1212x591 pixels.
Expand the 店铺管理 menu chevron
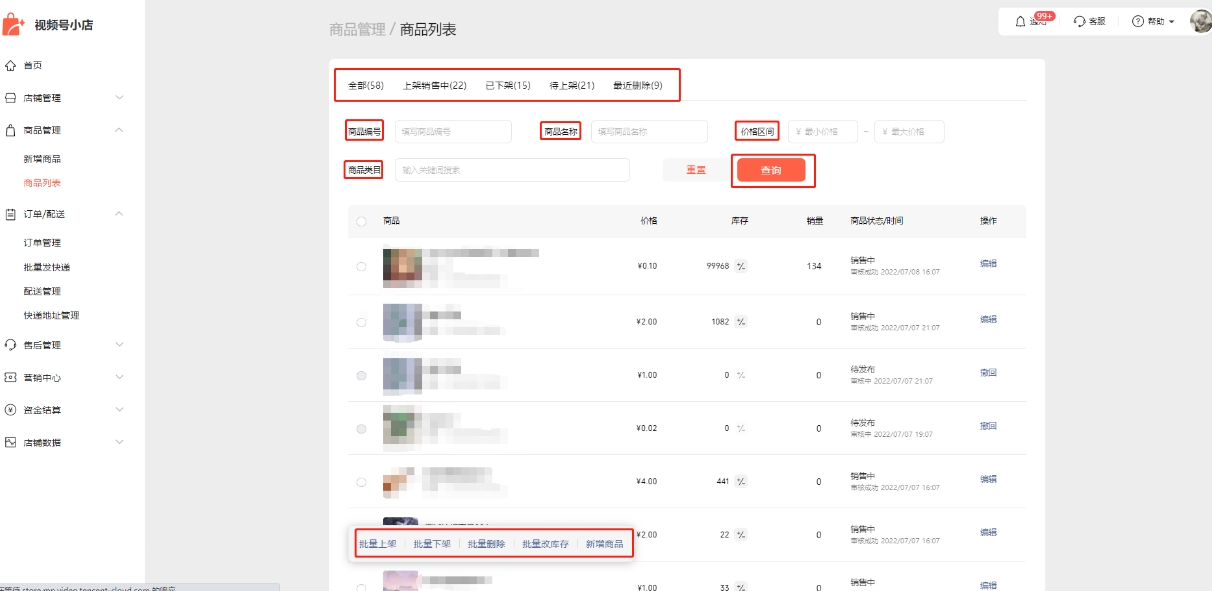[119, 98]
